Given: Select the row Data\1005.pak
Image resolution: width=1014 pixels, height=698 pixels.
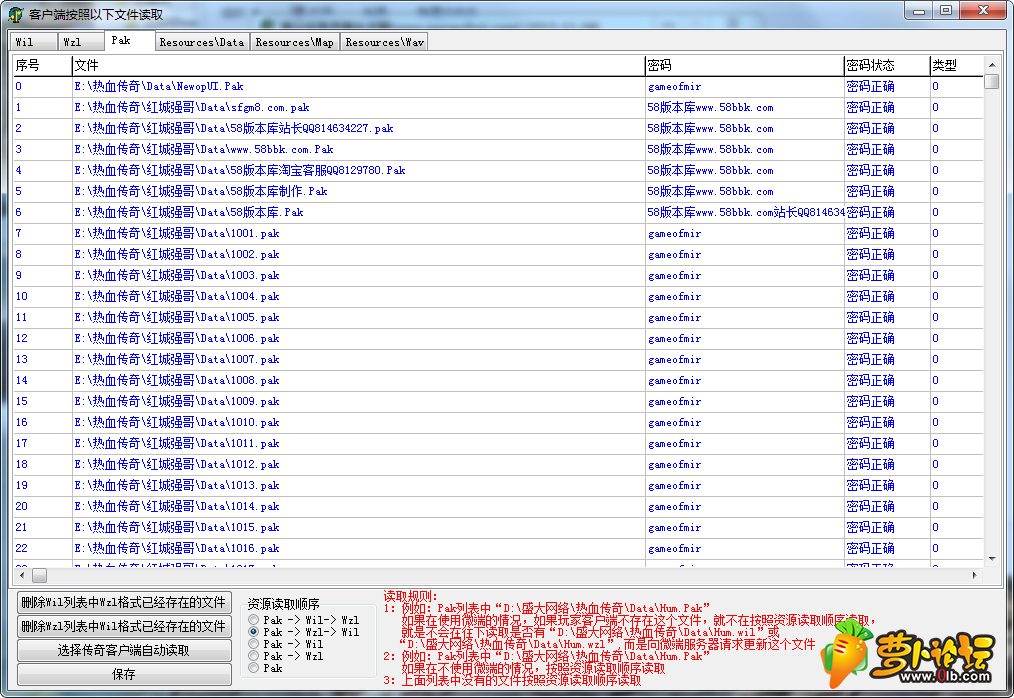Looking at the screenshot, I should 498,318.
